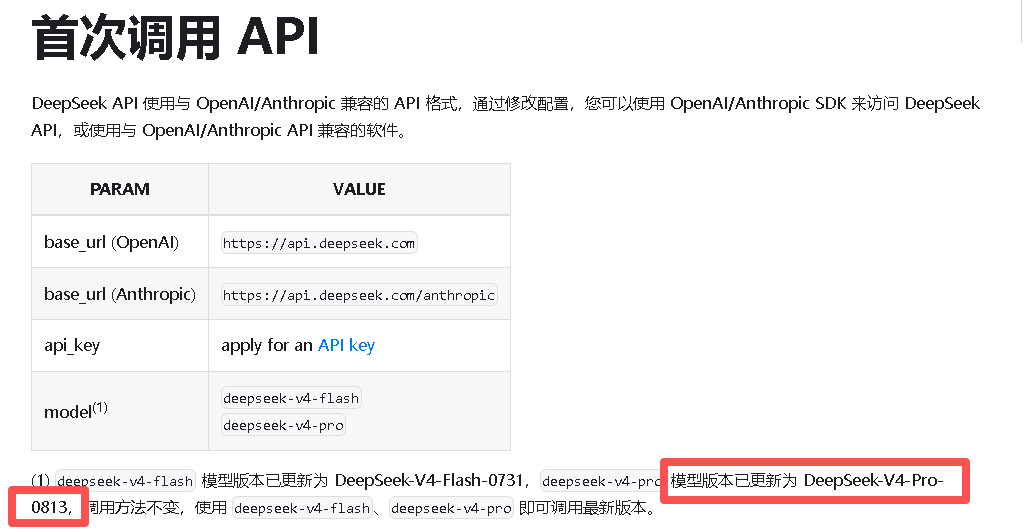Open the API key link
Screen dimensions: 1028x532
pos(346,346)
